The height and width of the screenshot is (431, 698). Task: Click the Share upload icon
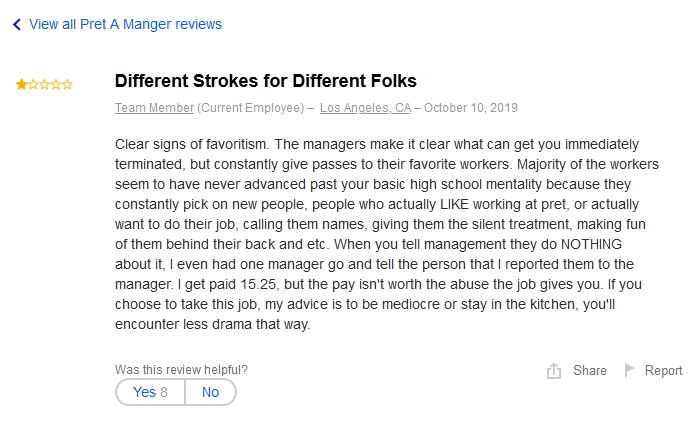[x=554, y=371]
